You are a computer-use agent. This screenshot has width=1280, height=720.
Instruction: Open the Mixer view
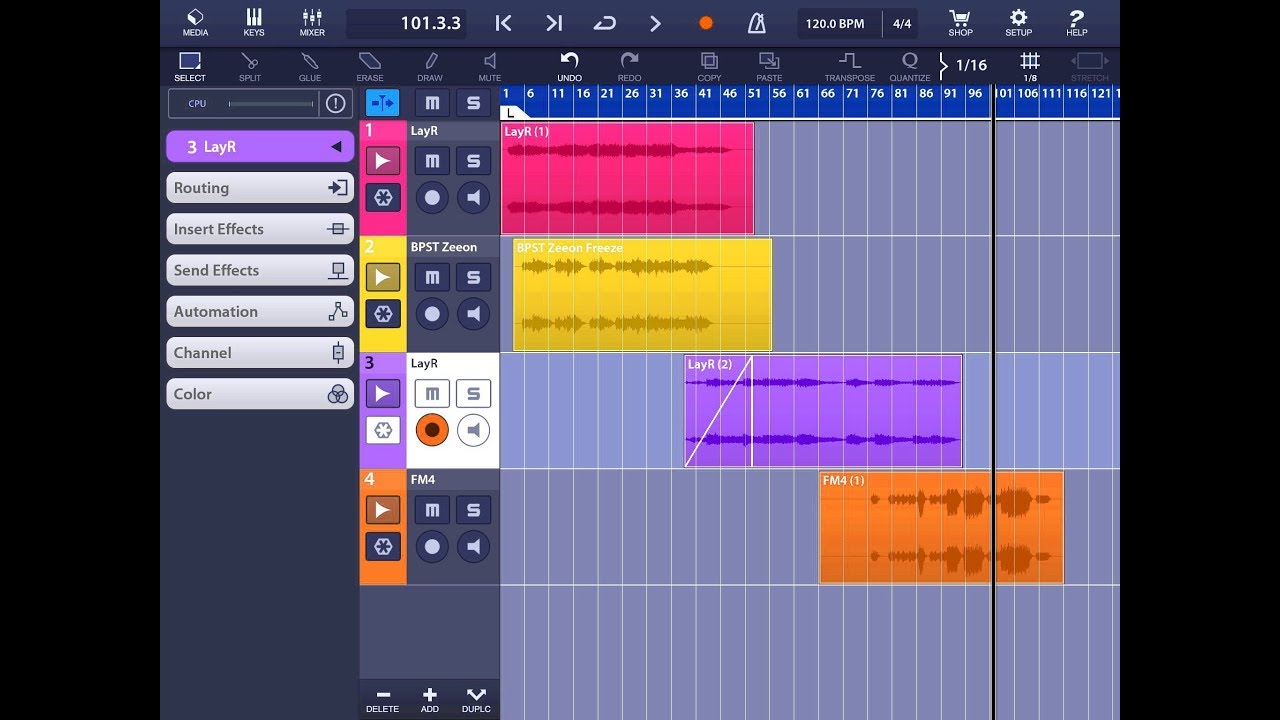(312, 22)
